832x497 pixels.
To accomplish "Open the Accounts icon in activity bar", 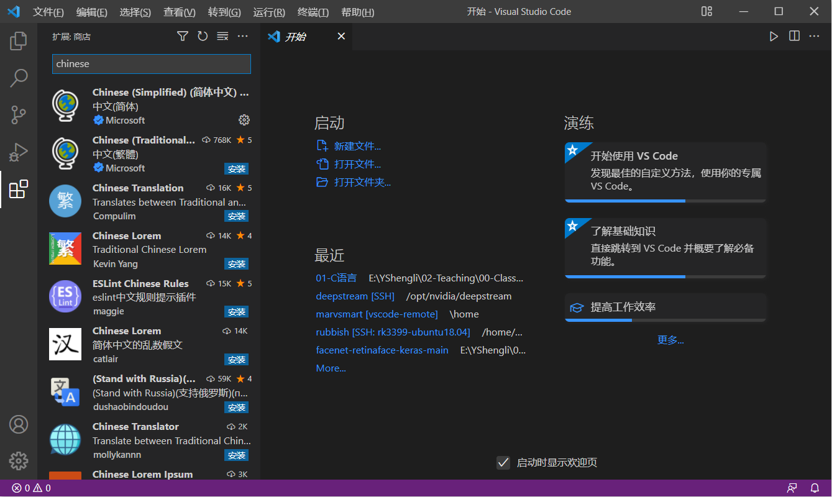I will pyautogui.click(x=19, y=424).
